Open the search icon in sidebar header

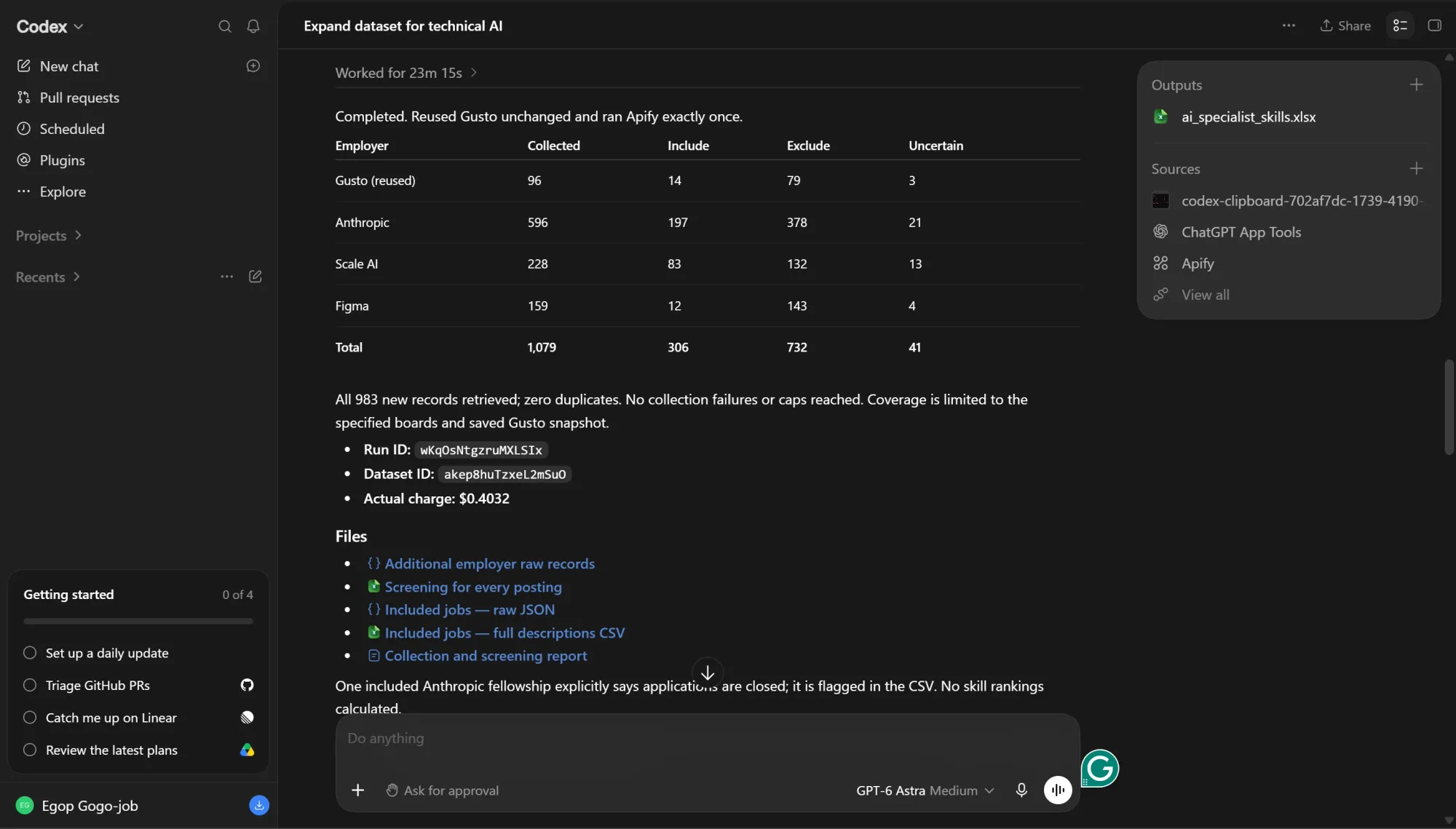coord(225,26)
